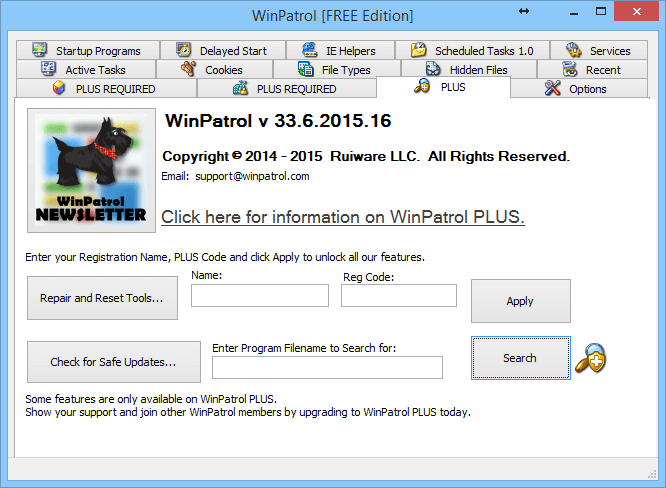Click Check for Safe Updates button
Screen dimensions: 666x488
[x=114, y=362]
